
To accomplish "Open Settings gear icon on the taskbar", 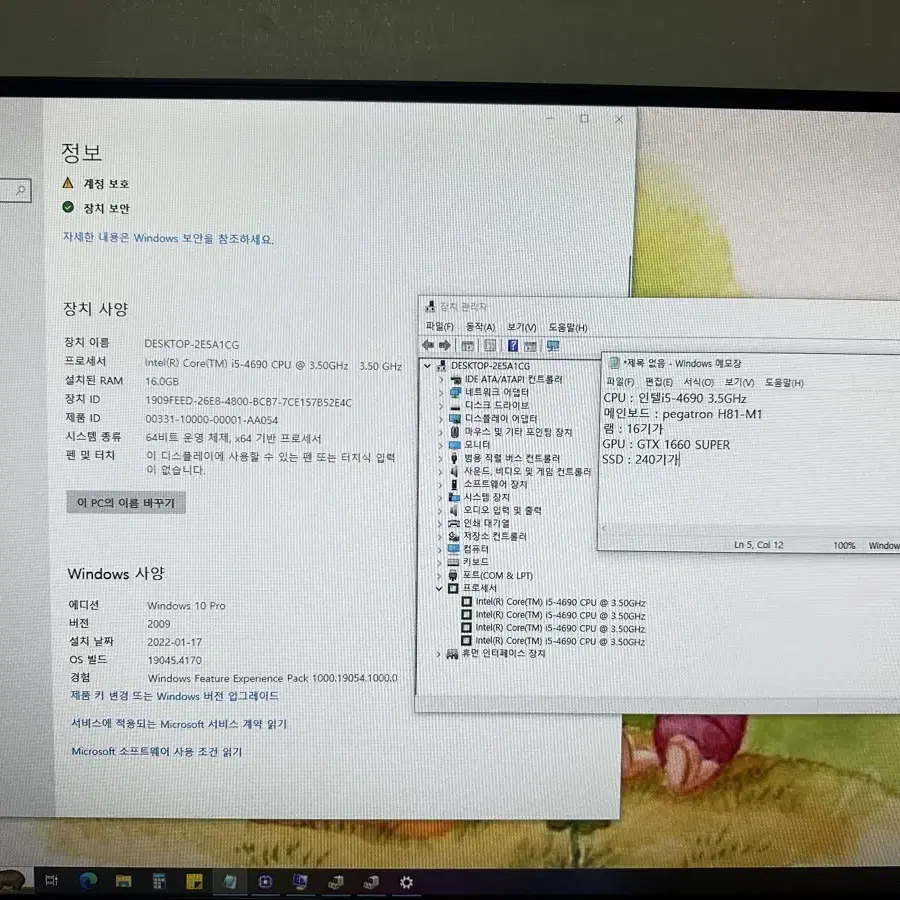I will [406, 882].
